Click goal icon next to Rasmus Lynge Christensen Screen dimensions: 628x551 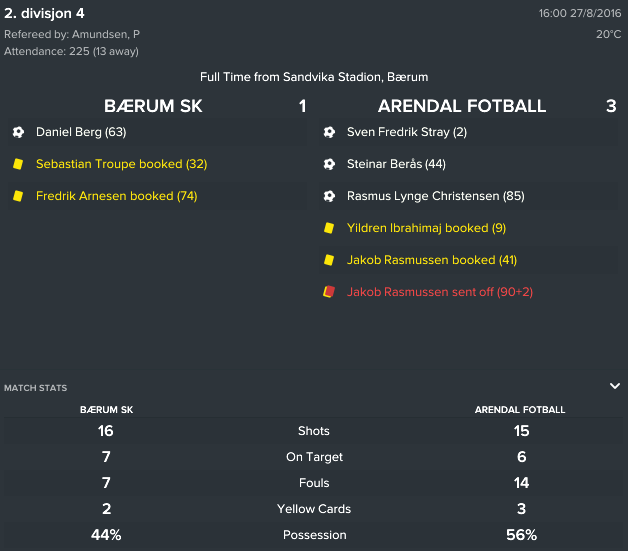tap(329, 196)
